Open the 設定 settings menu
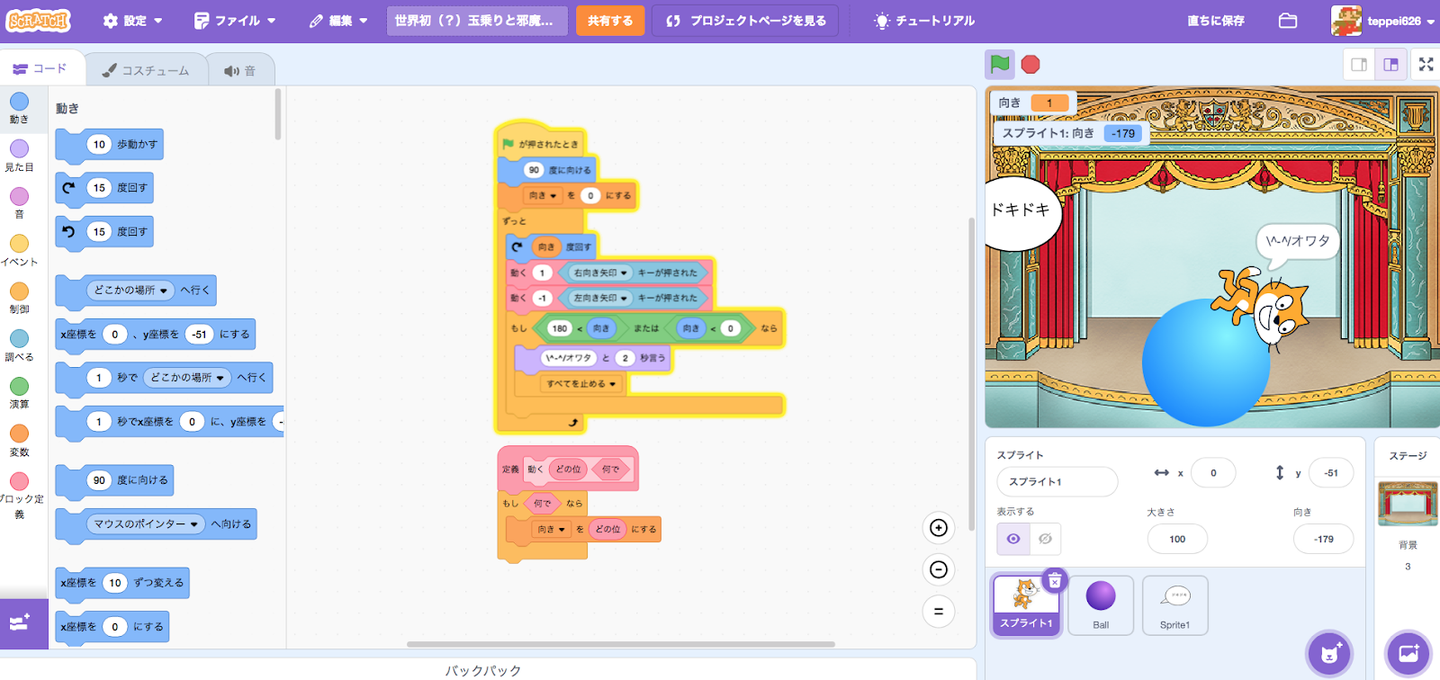1440x680 pixels. pos(133,20)
